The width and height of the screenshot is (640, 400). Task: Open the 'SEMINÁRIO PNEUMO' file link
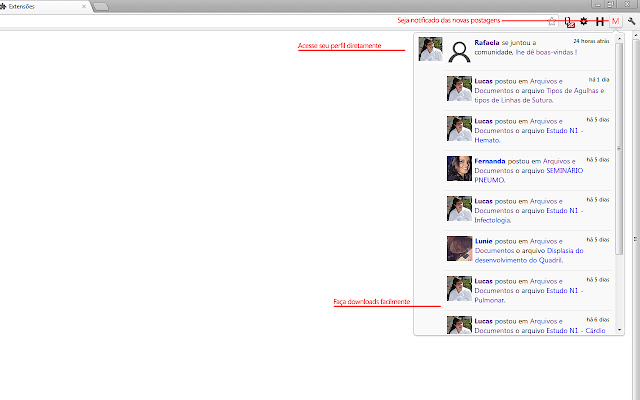click(x=490, y=180)
